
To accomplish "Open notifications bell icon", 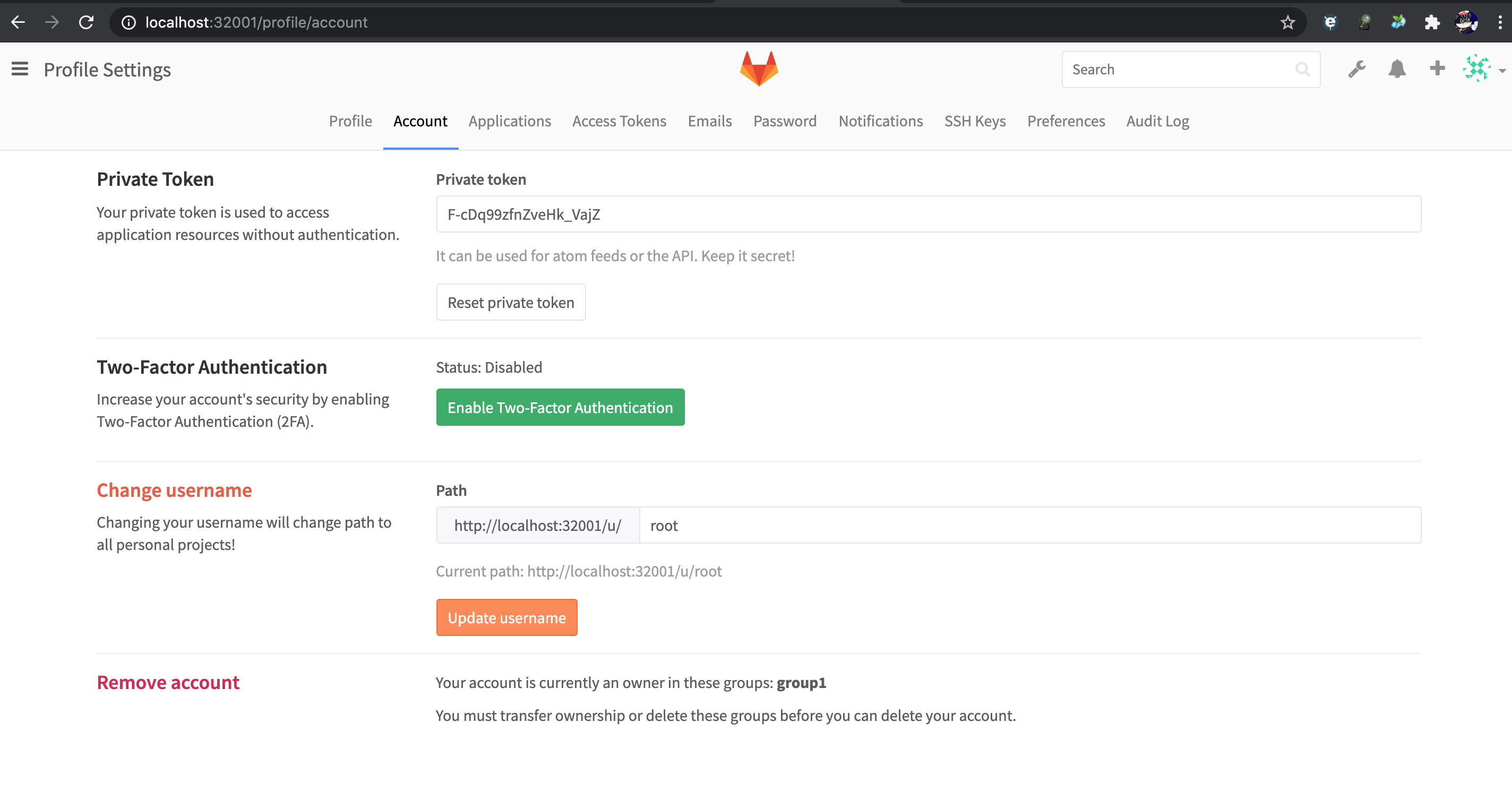I will click(x=1397, y=69).
